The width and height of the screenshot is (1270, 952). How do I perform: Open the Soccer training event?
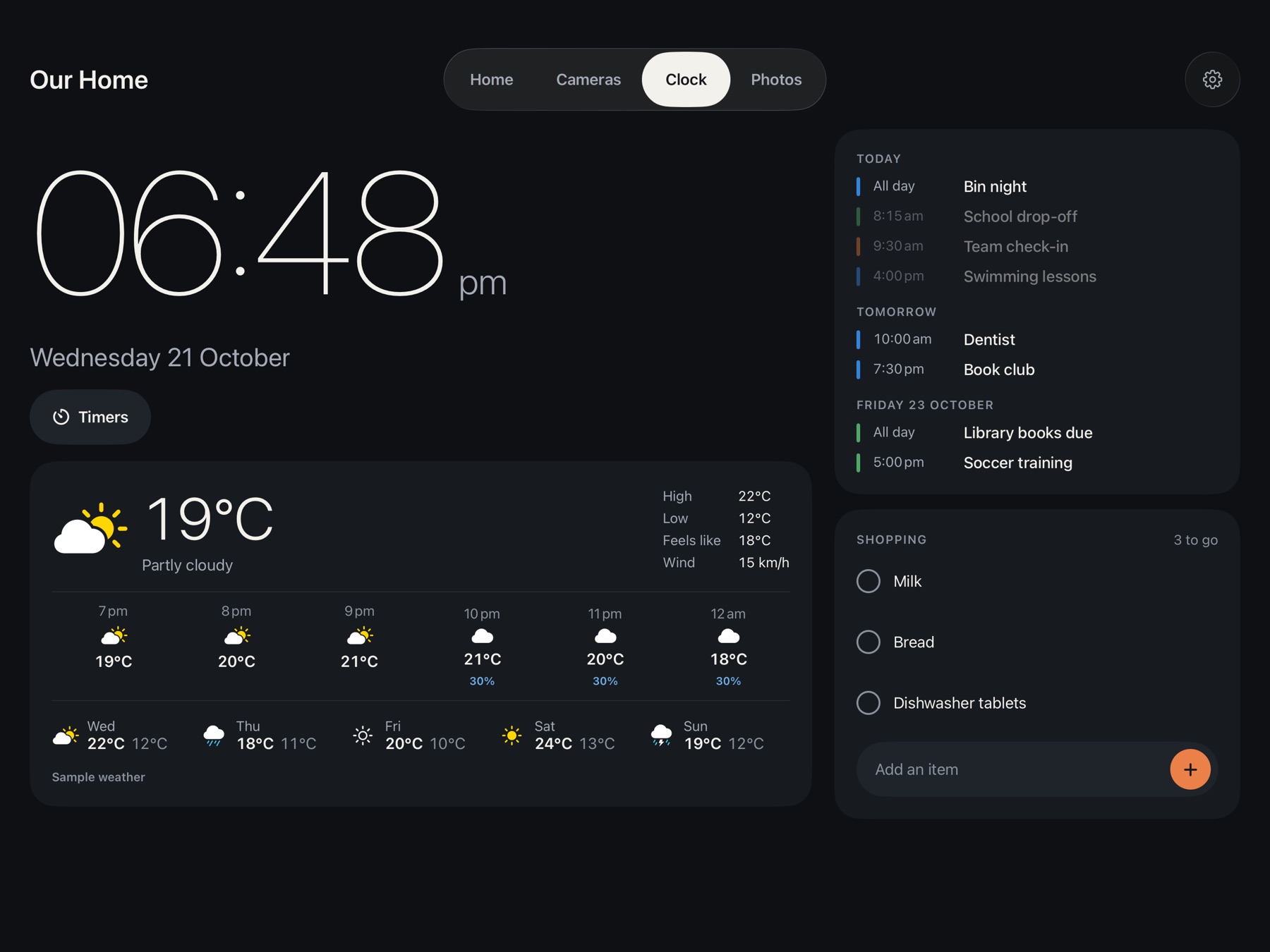1036,463
